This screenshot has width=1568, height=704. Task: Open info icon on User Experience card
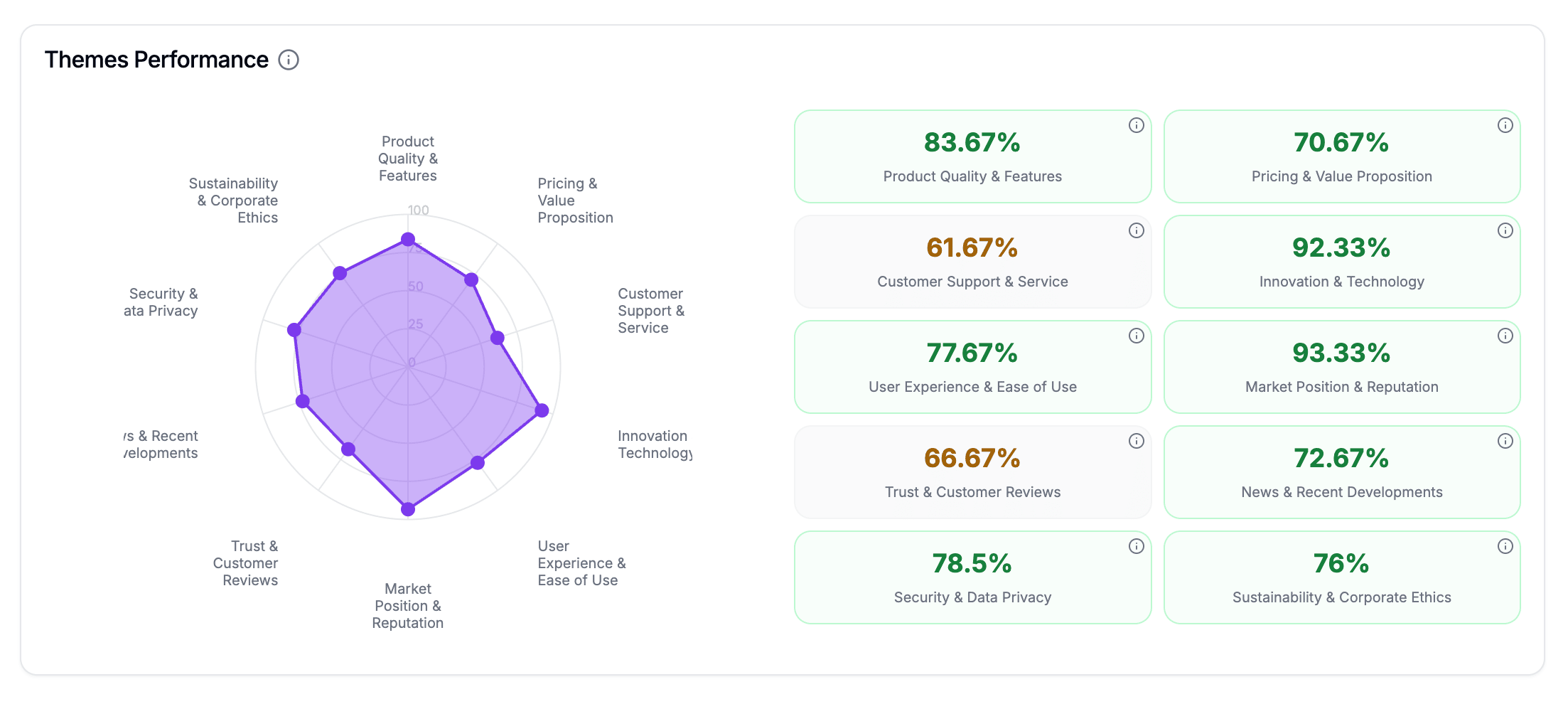coord(1136,336)
